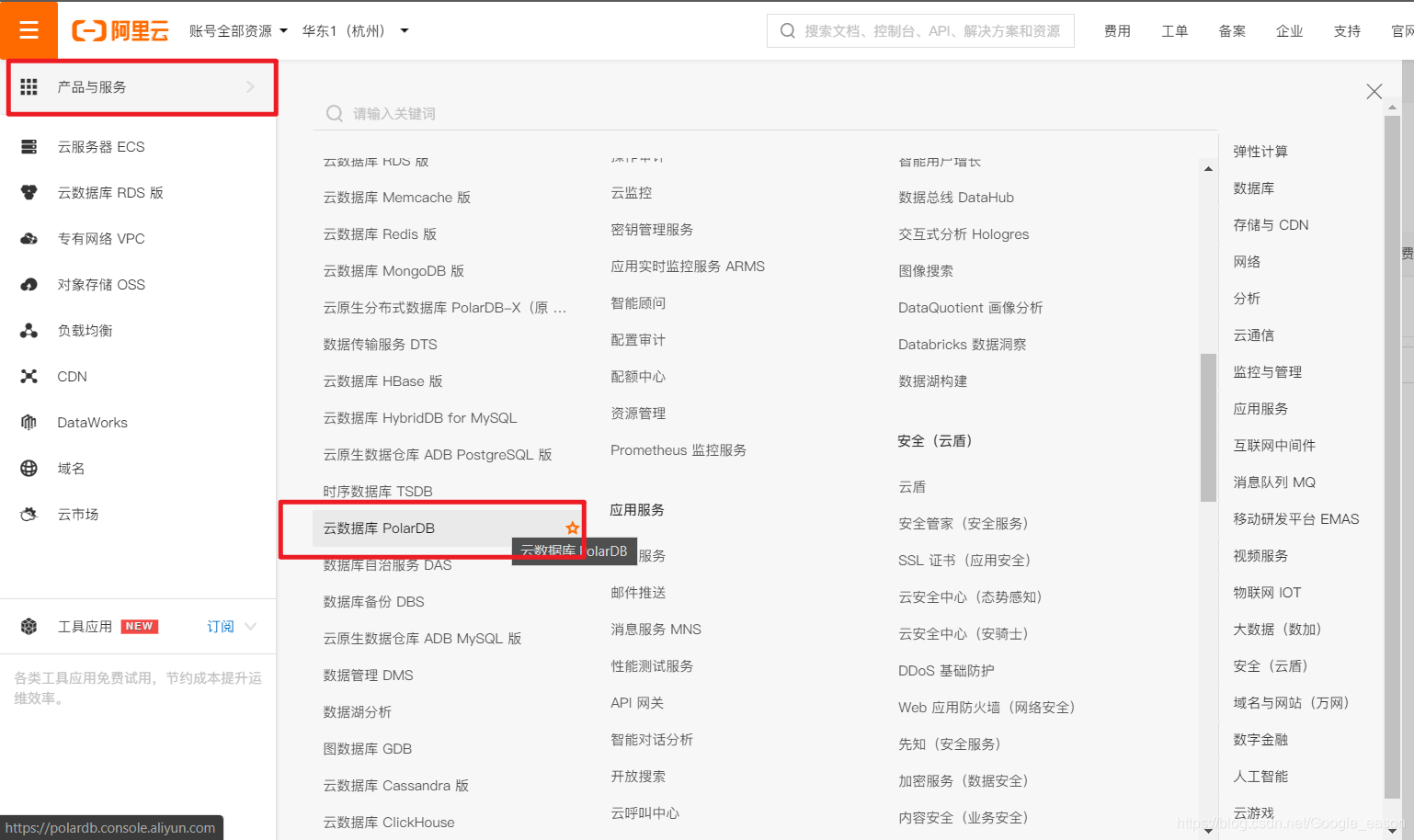Open 时序数据库 TSDB
This screenshot has height=840, width=1414.
(378, 492)
